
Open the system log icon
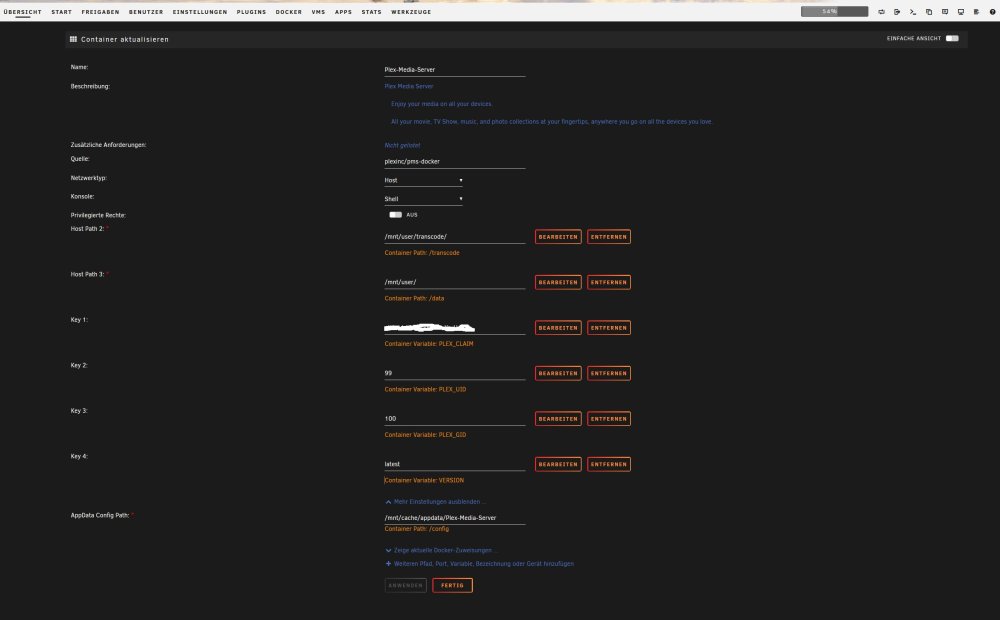[976, 11]
